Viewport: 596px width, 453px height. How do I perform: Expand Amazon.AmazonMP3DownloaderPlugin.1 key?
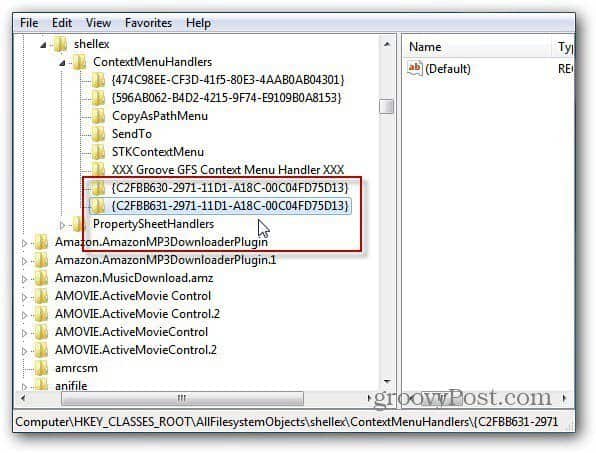click(x=24, y=261)
